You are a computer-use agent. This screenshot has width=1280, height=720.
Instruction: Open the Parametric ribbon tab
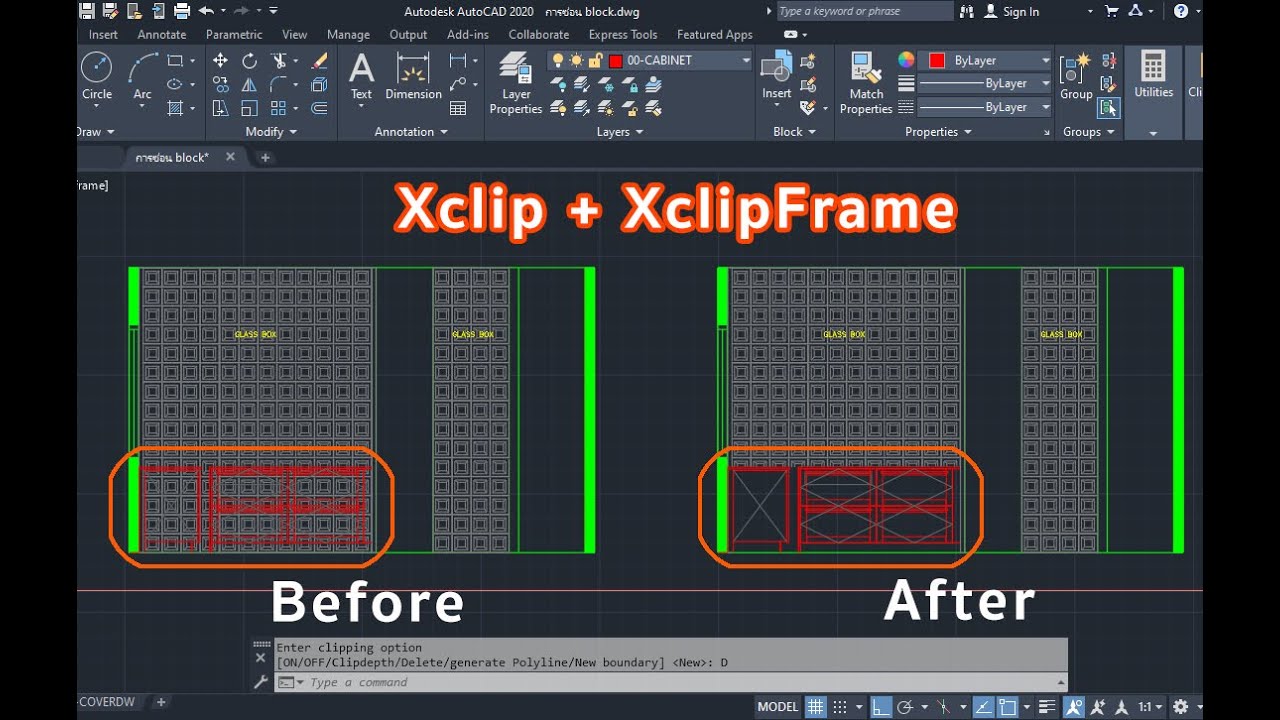[234, 34]
